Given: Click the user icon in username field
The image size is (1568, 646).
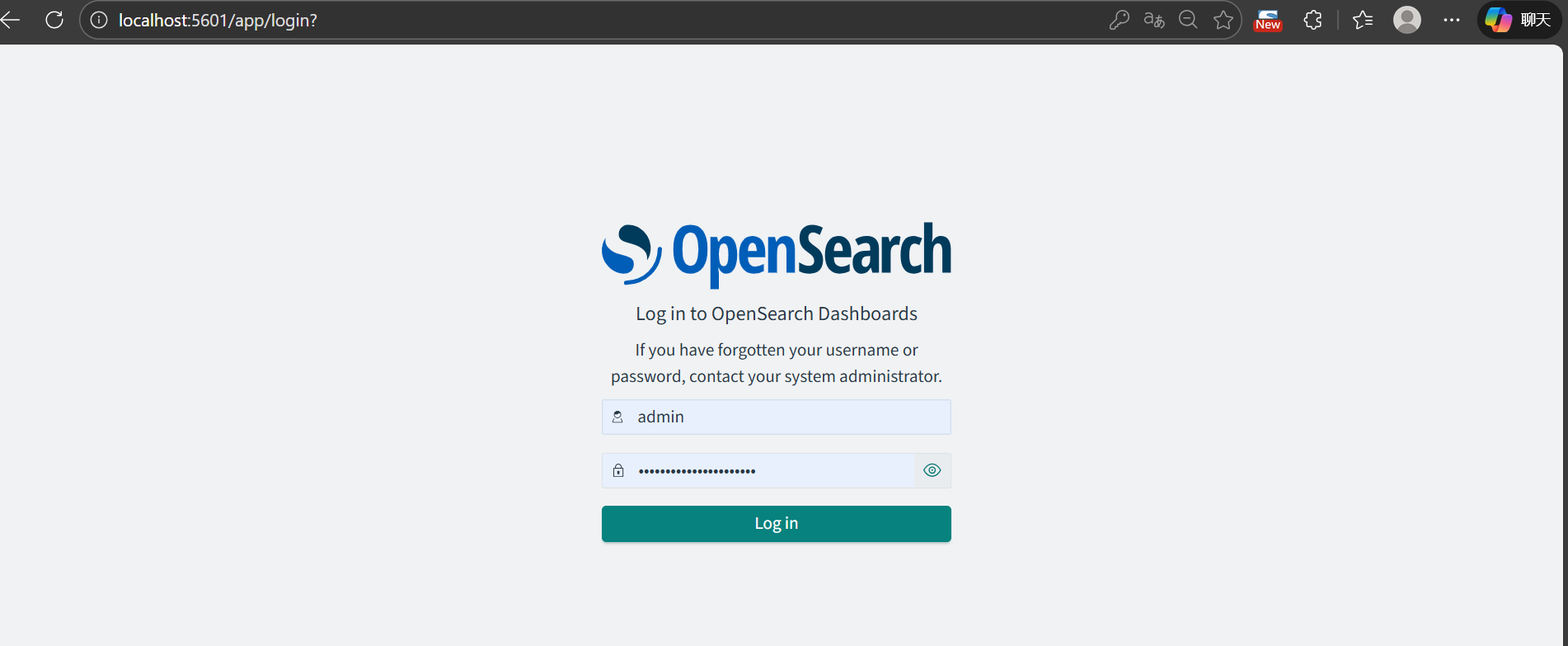Looking at the screenshot, I should click(x=617, y=417).
